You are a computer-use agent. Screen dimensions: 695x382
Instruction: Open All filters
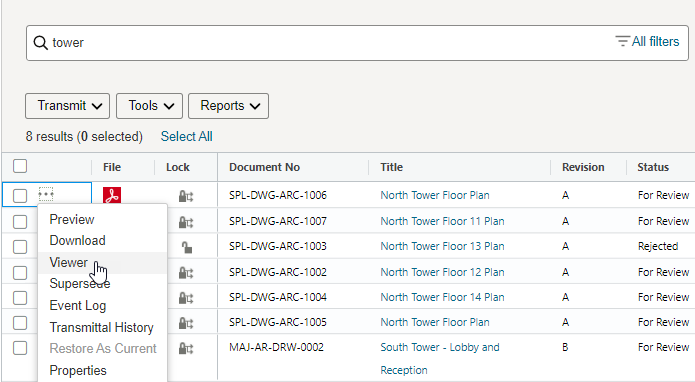coord(647,42)
